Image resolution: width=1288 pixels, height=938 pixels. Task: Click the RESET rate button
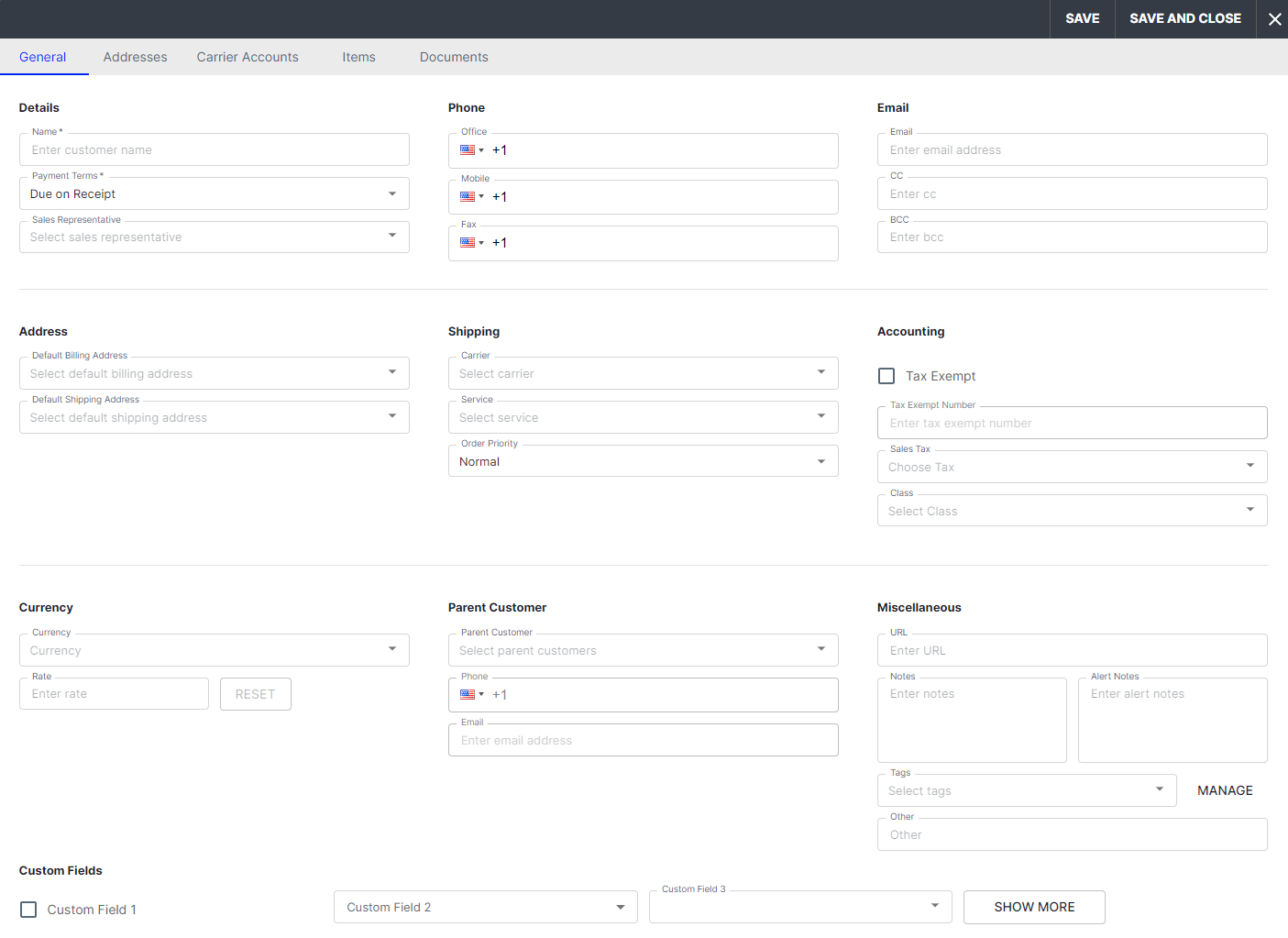[256, 694]
